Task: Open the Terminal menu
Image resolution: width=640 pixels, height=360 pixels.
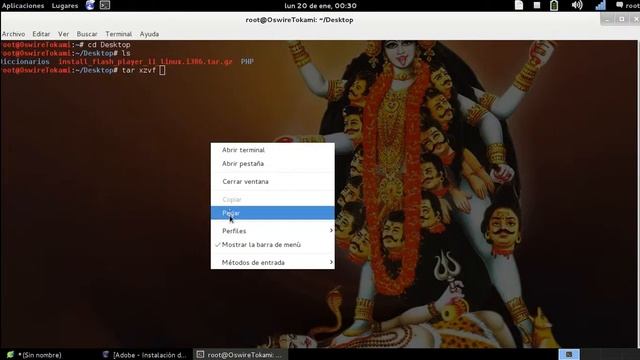Action: (x=118, y=34)
